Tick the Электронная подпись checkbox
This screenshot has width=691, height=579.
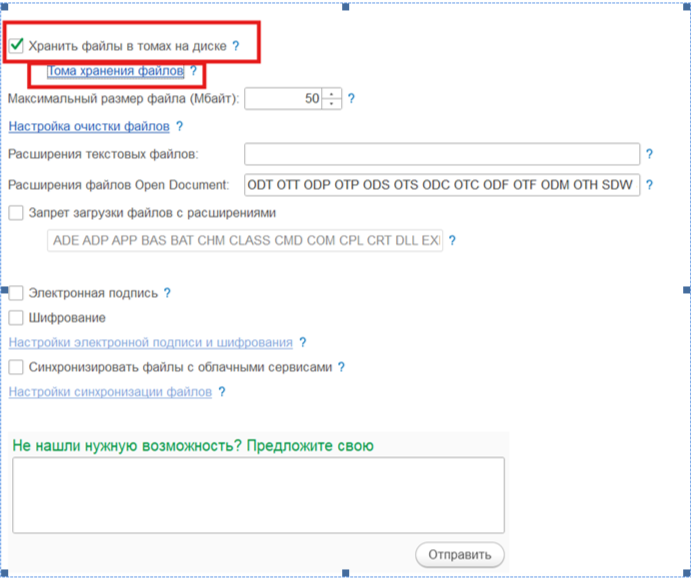click(x=16, y=293)
